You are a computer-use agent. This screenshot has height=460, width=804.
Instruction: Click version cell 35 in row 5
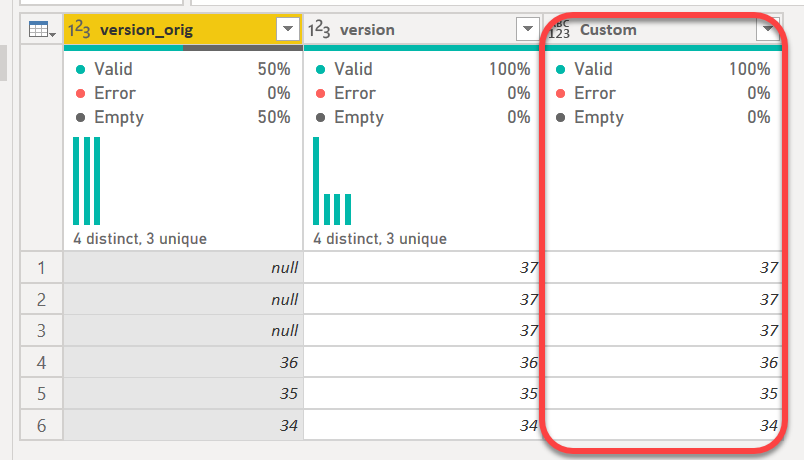click(423, 393)
